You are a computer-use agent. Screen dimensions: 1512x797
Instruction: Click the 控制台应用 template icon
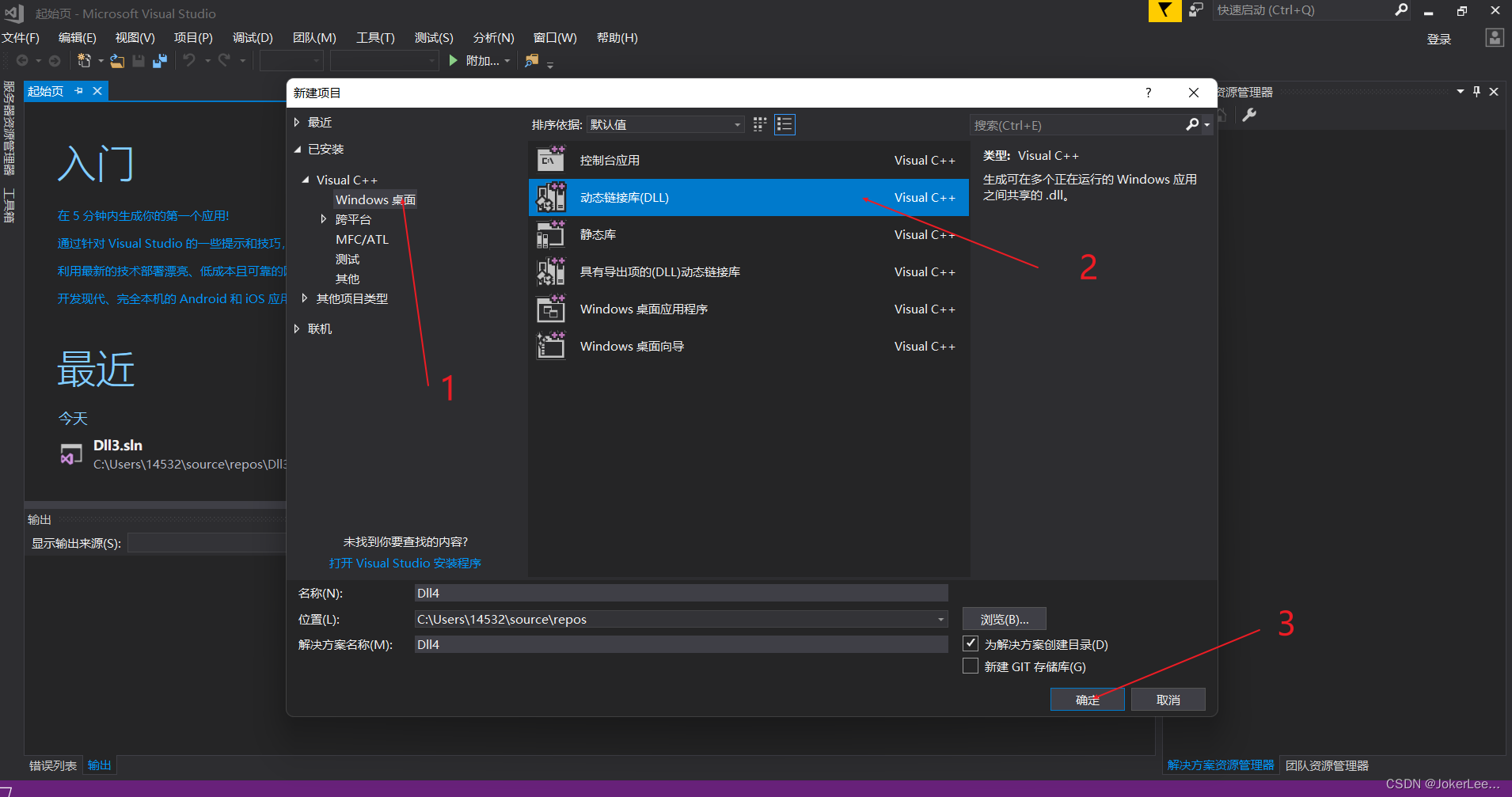551,160
